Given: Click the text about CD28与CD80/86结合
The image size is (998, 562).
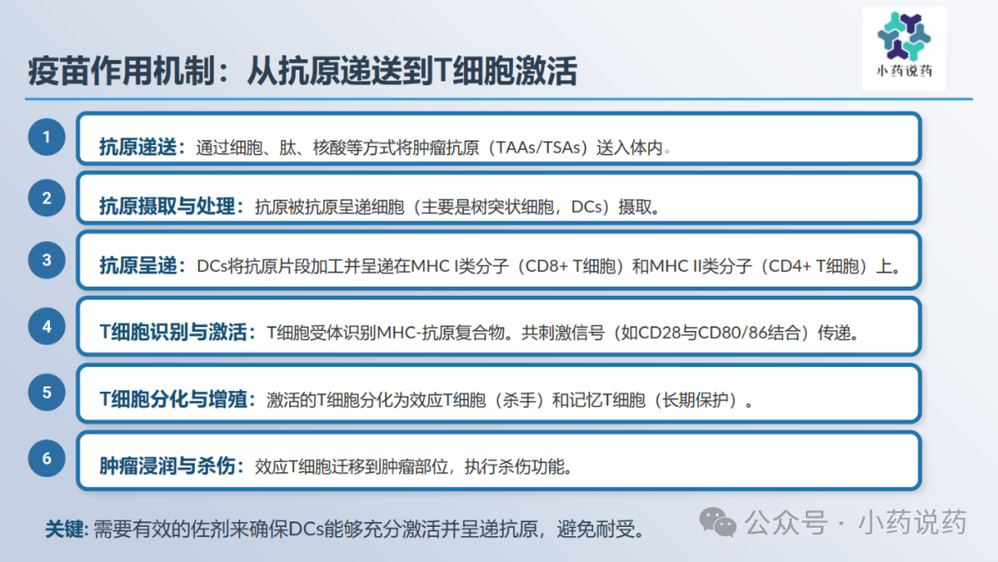Looking at the screenshot, I should point(563,332).
